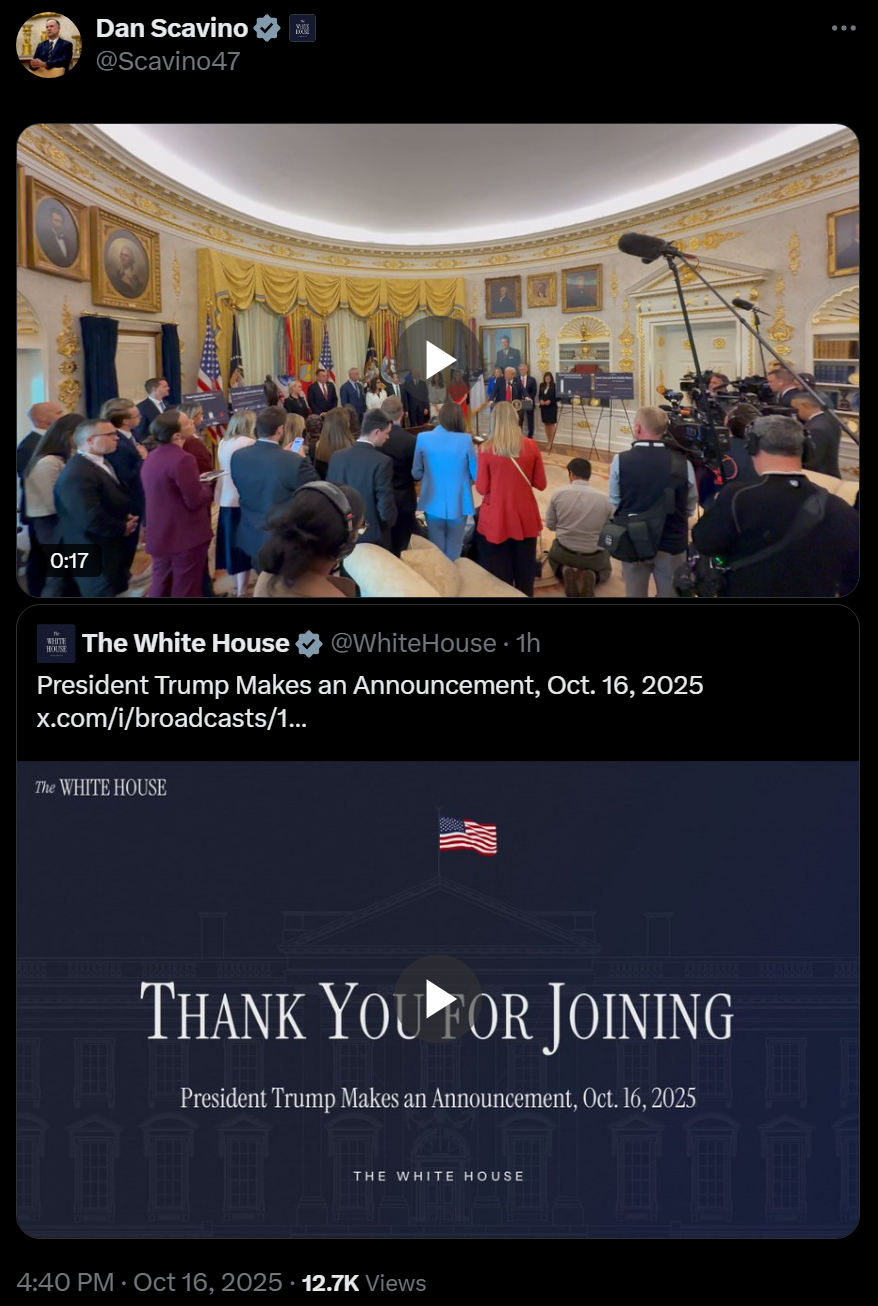
Task: View the 12.7K Views analytics
Action: (364, 1283)
